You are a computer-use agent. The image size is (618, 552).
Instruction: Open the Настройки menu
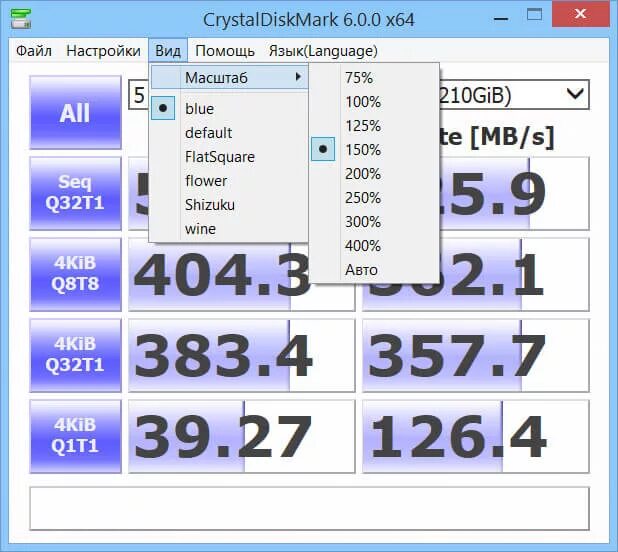[x=103, y=51]
